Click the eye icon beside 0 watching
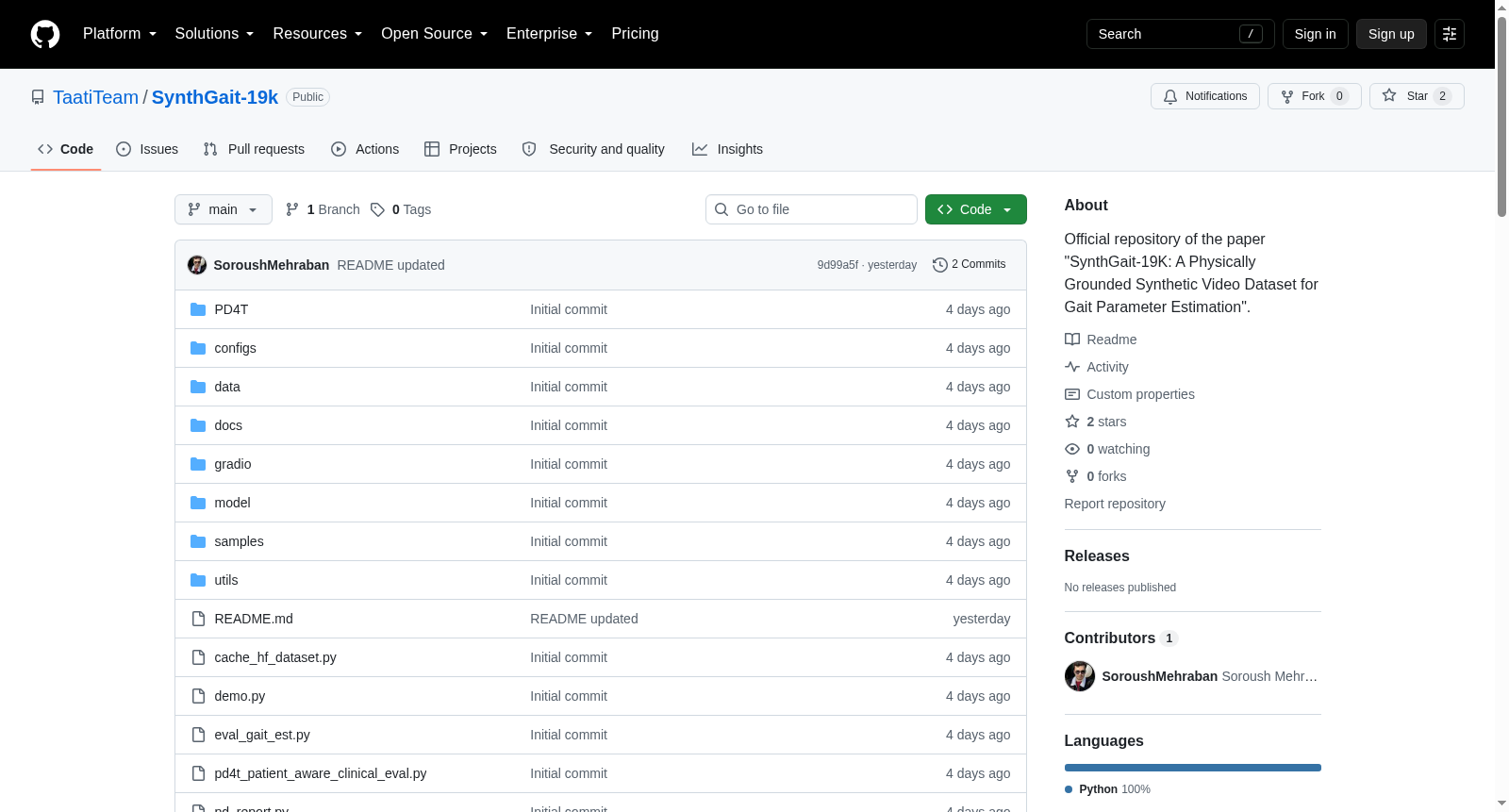1509x812 pixels. 1072,449
